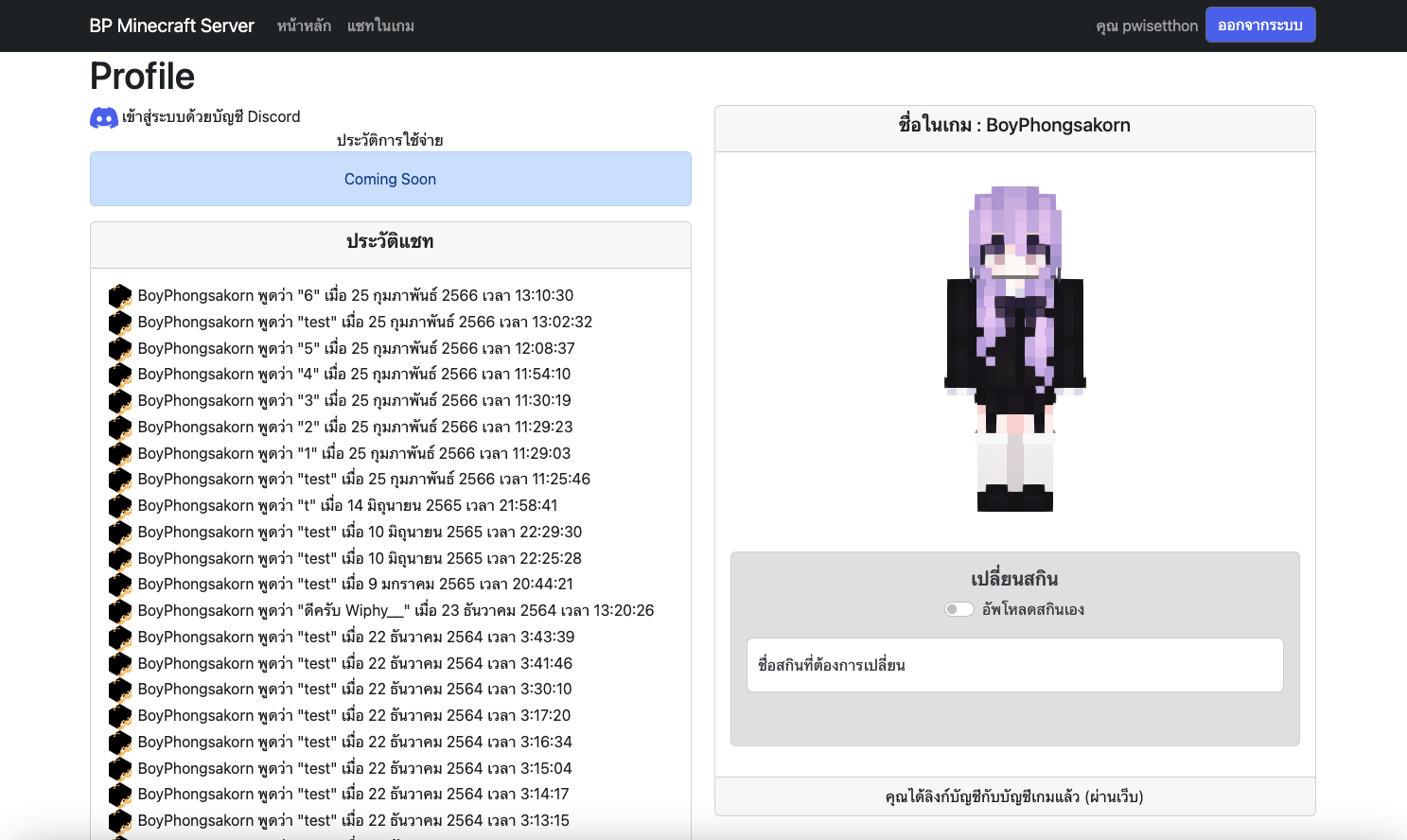
Task: Click the Profile page heading
Action: pyautogui.click(x=142, y=77)
